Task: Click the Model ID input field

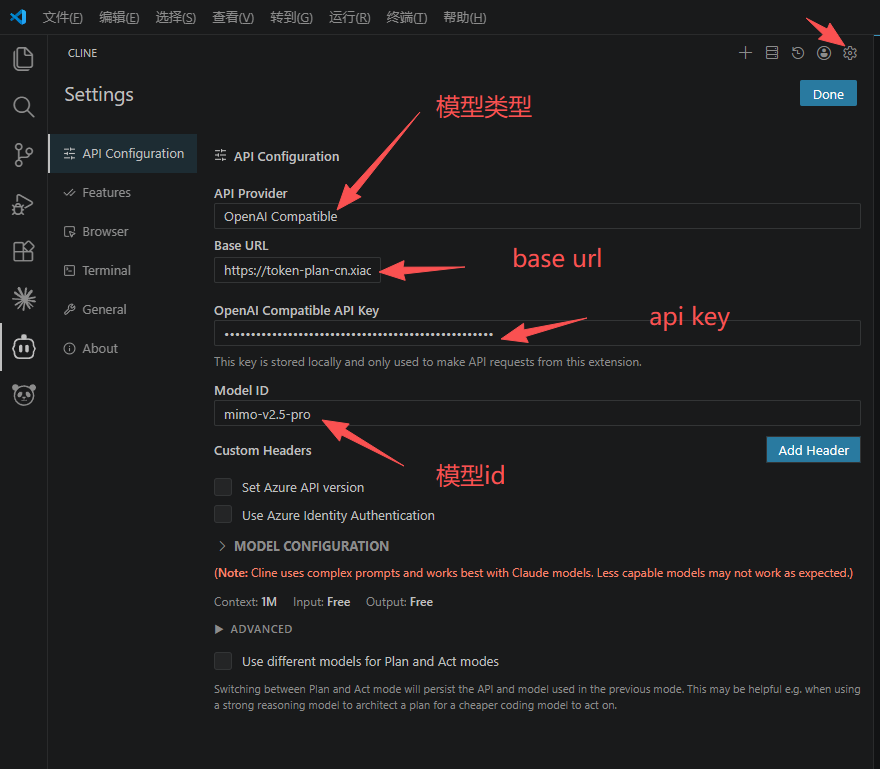Action: [x=537, y=414]
